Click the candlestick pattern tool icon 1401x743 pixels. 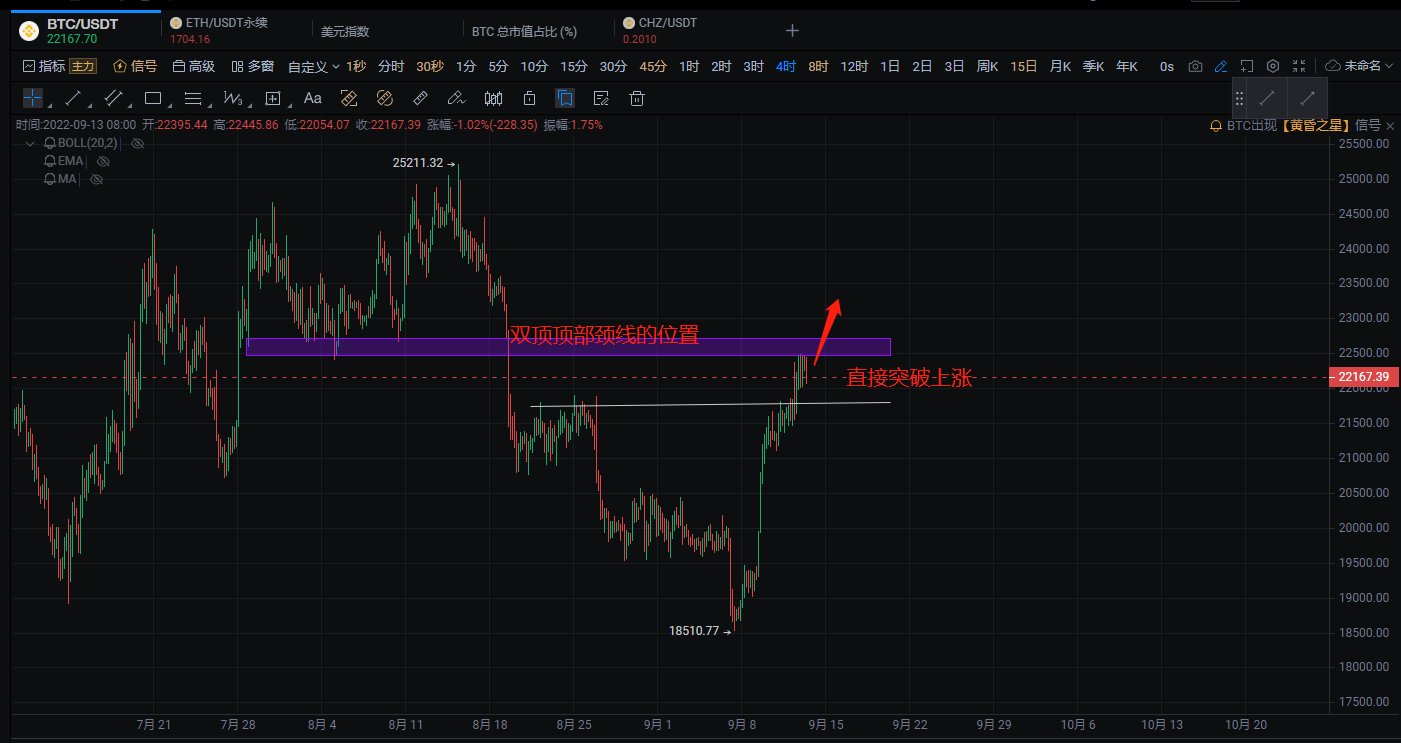point(493,98)
